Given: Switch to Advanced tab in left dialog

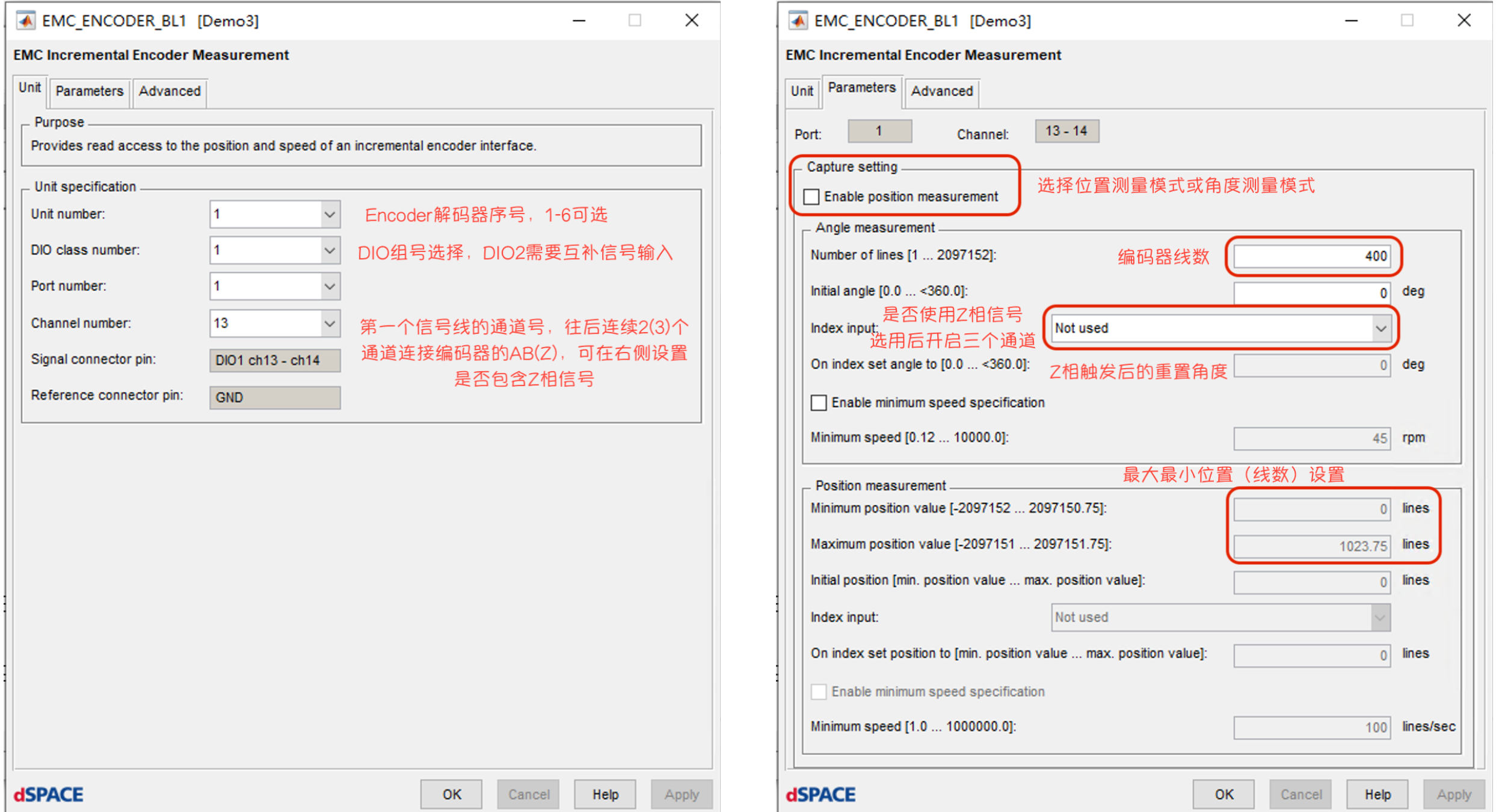Looking at the screenshot, I should point(170,91).
